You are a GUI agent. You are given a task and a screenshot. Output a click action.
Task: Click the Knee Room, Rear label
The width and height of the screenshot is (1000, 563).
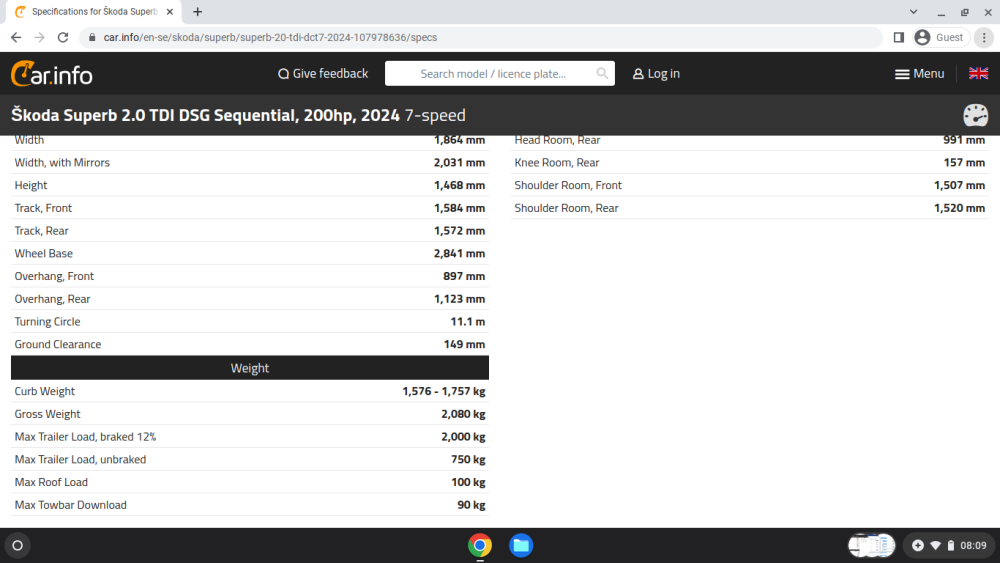point(557,163)
